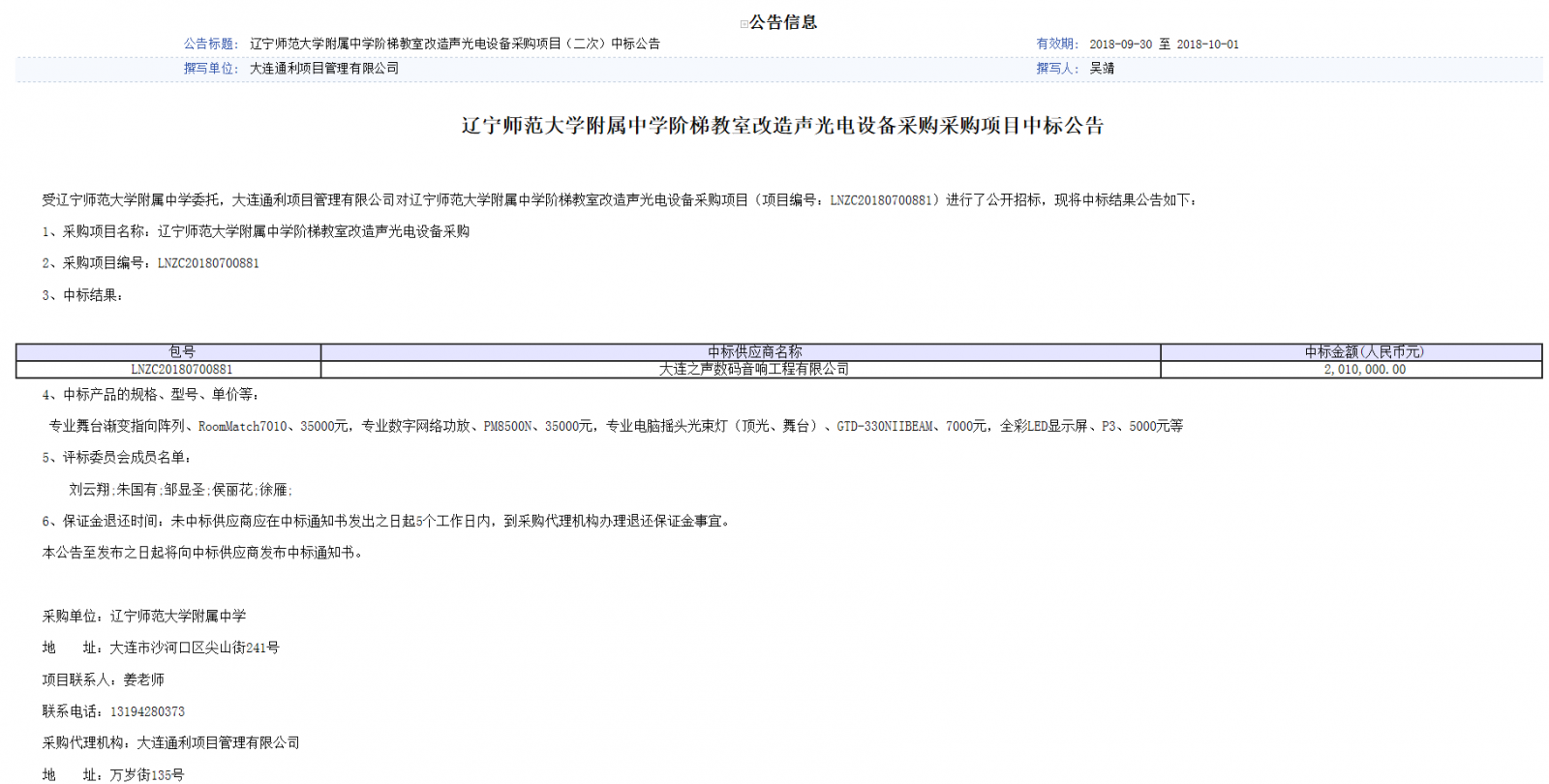Viewport: 1549px width, 784px height.
Task: Click 大连通利项目管理有限公司 in the 撰写单位 row
Action: tap(324, 68)
